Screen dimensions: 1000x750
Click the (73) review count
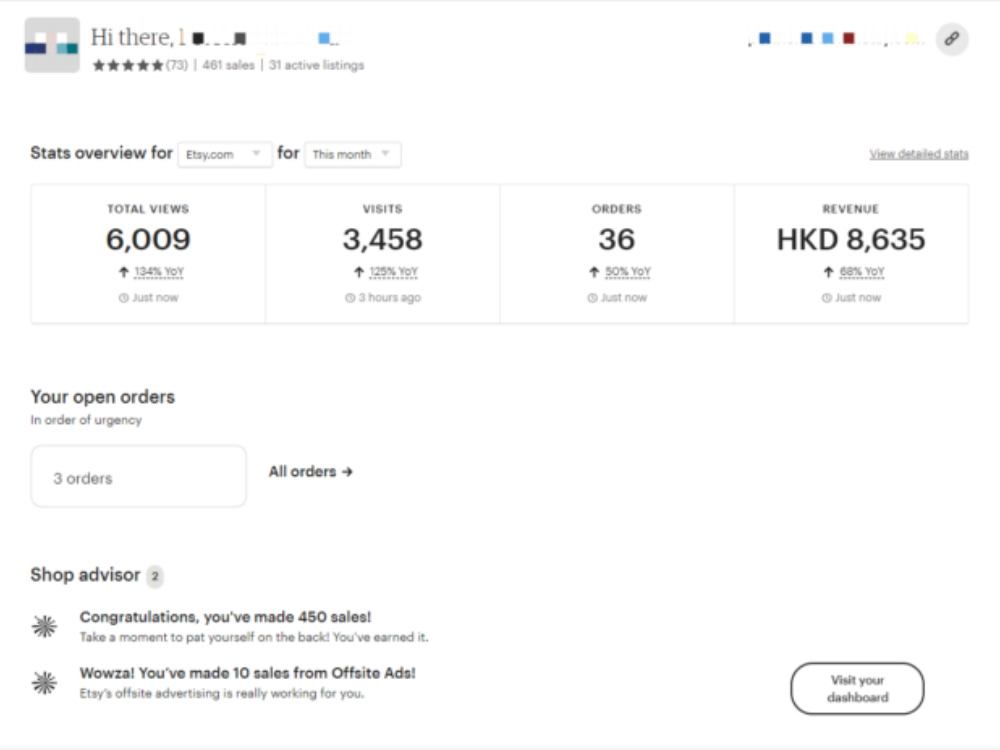click(177, 65)
